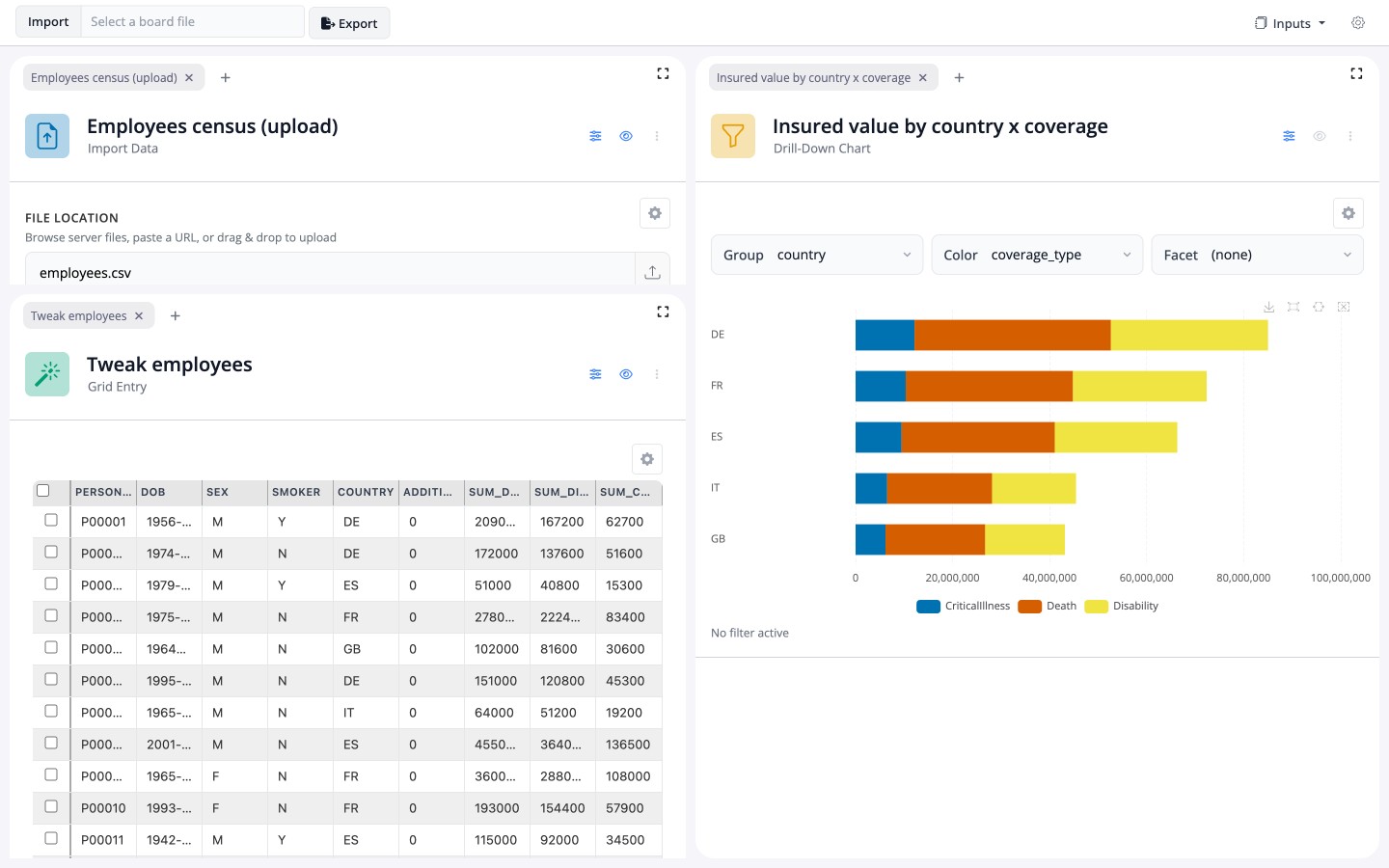This screenshot has height=868, width=1389.
Task: Check the row checkbox for P00001
Action: (x=51, y=521)
